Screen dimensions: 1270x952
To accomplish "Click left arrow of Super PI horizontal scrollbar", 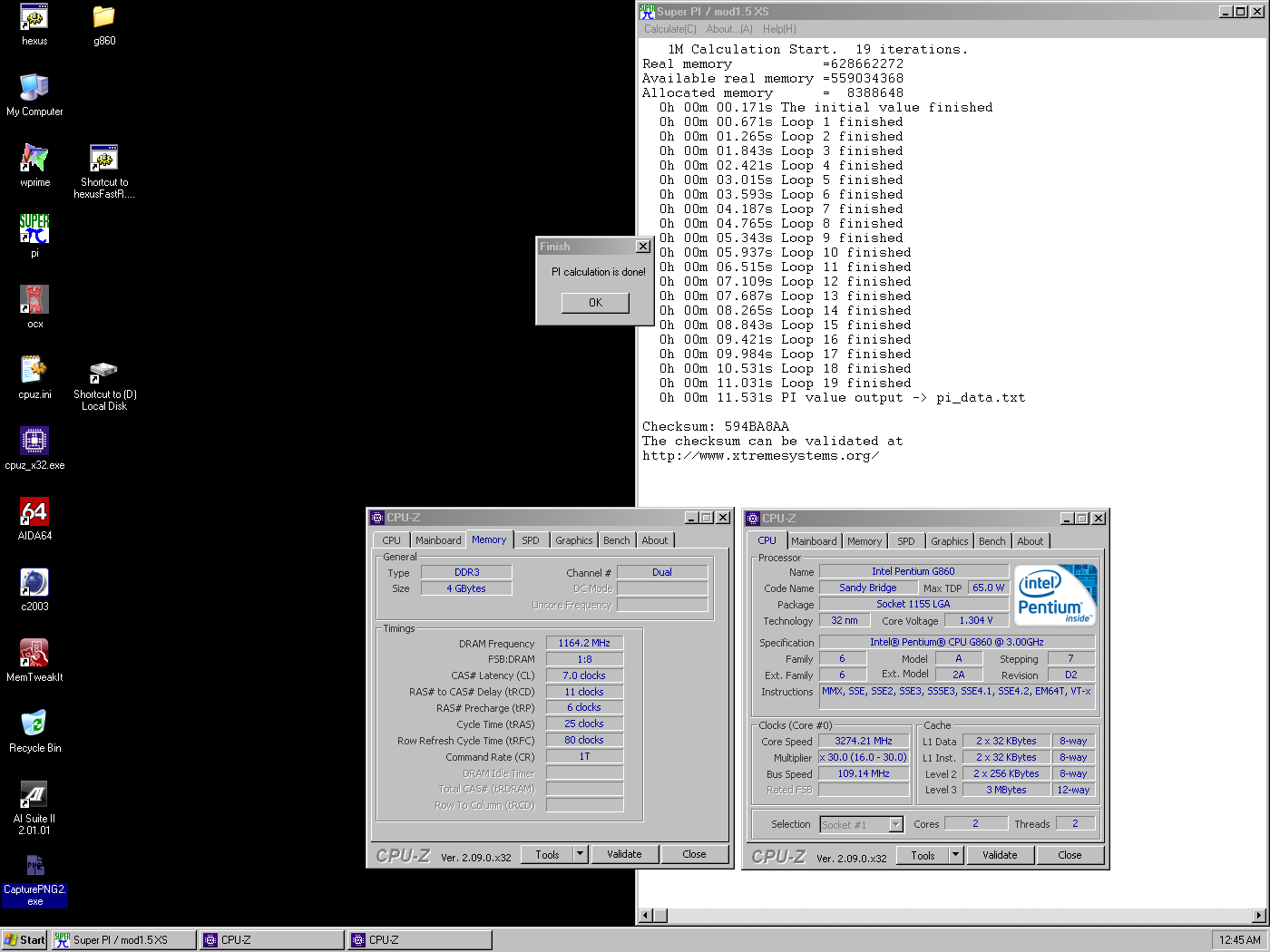I will tap(646, 915).
